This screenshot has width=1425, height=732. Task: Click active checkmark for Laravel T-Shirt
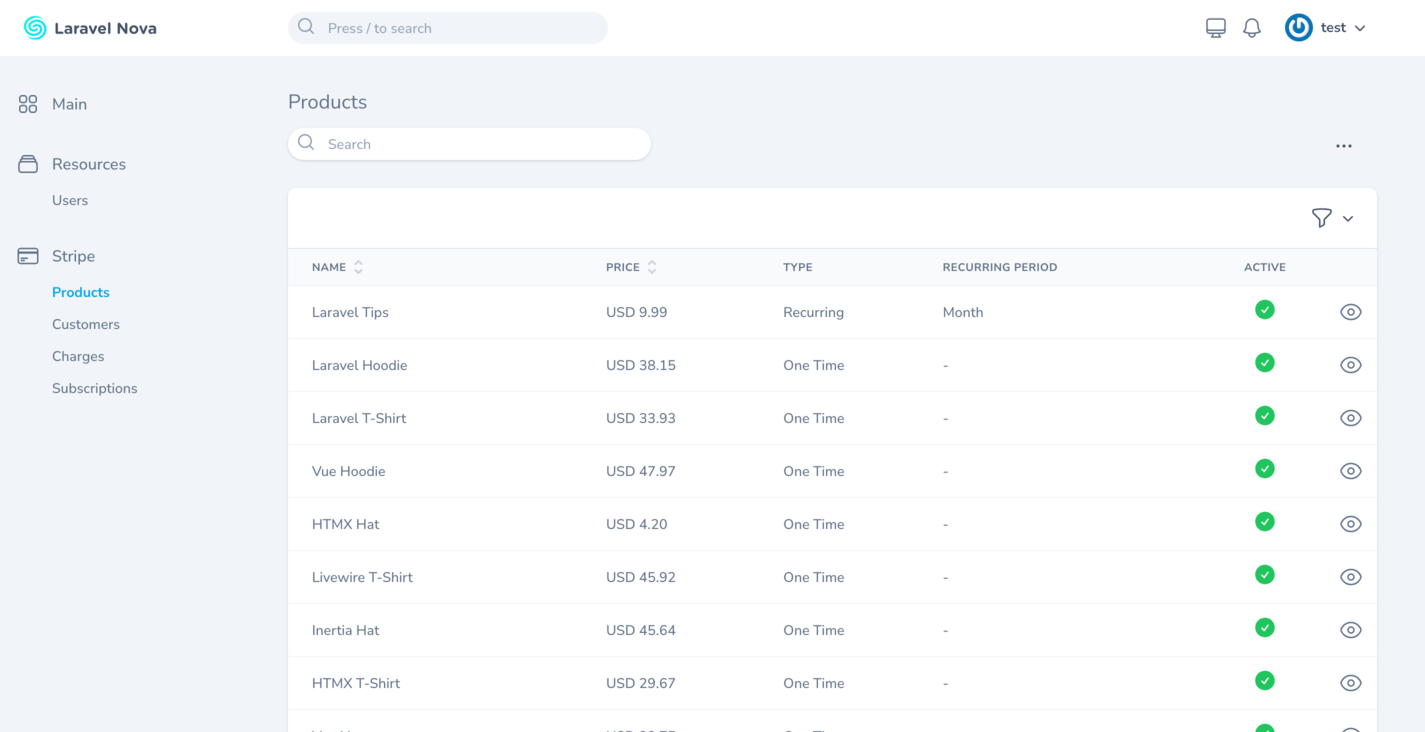(x=1265, y=416)
